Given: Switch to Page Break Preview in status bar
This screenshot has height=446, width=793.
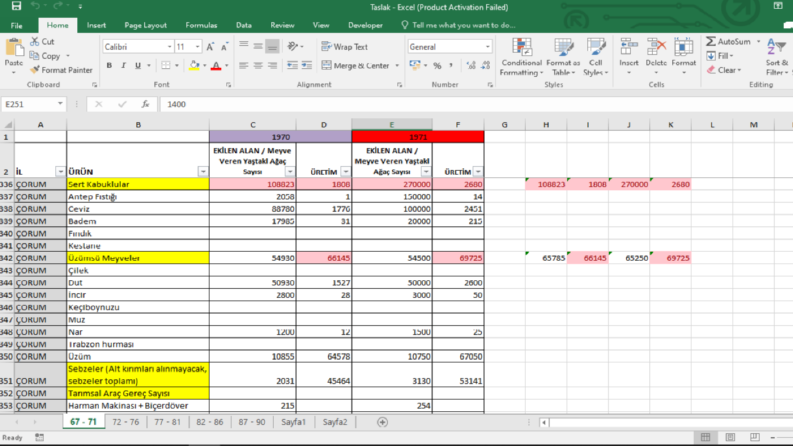Looking at the screenshot, I should point(755,437).
